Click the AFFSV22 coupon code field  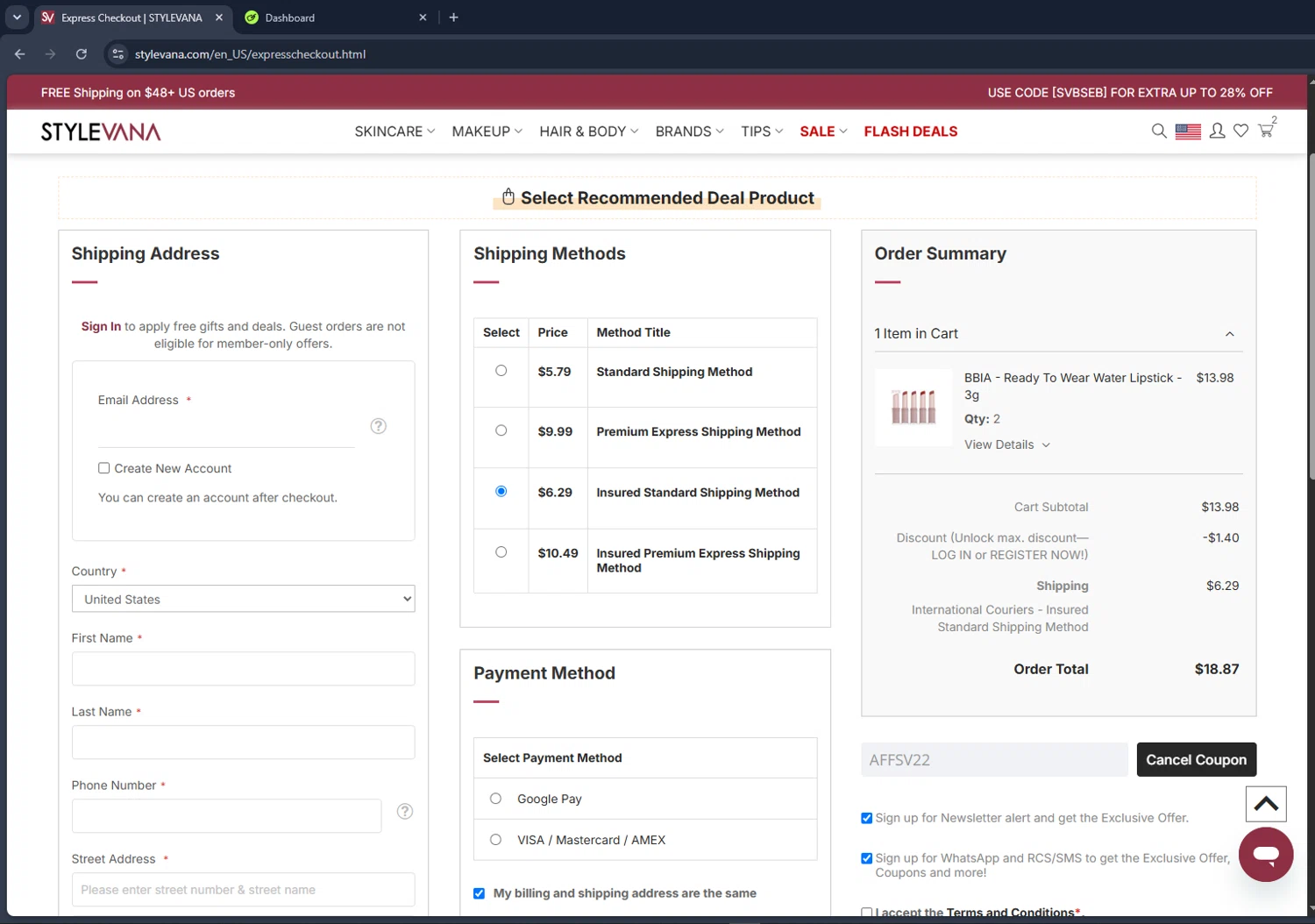click(x=994, y=759)
